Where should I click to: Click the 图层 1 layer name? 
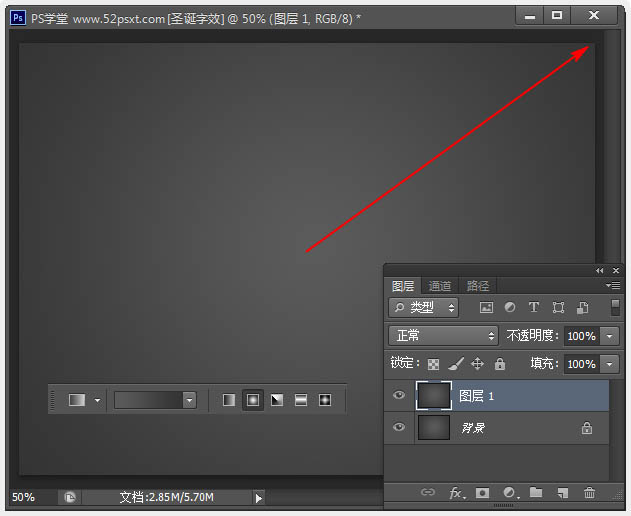click(x=476, y=396)
